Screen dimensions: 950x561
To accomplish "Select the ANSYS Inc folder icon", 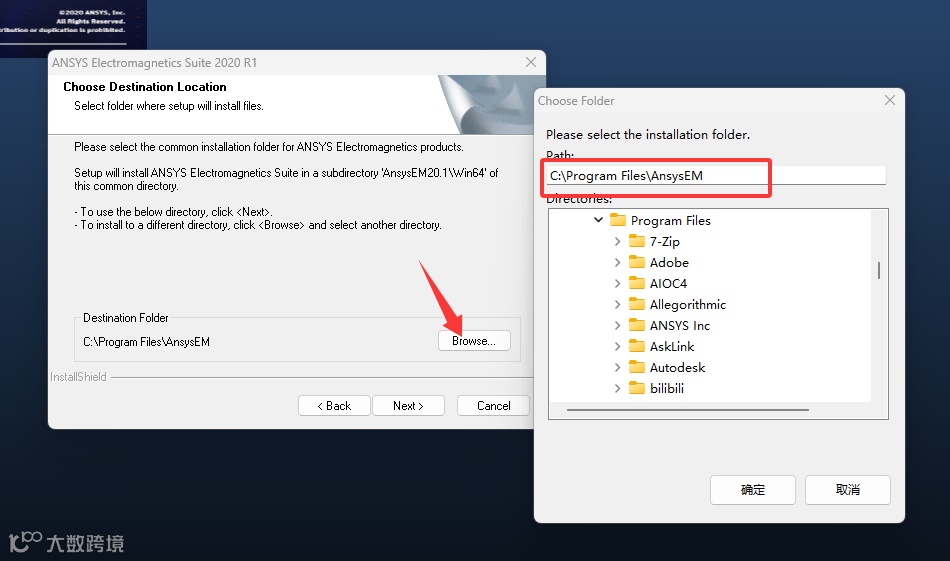I will click(637, 325).
